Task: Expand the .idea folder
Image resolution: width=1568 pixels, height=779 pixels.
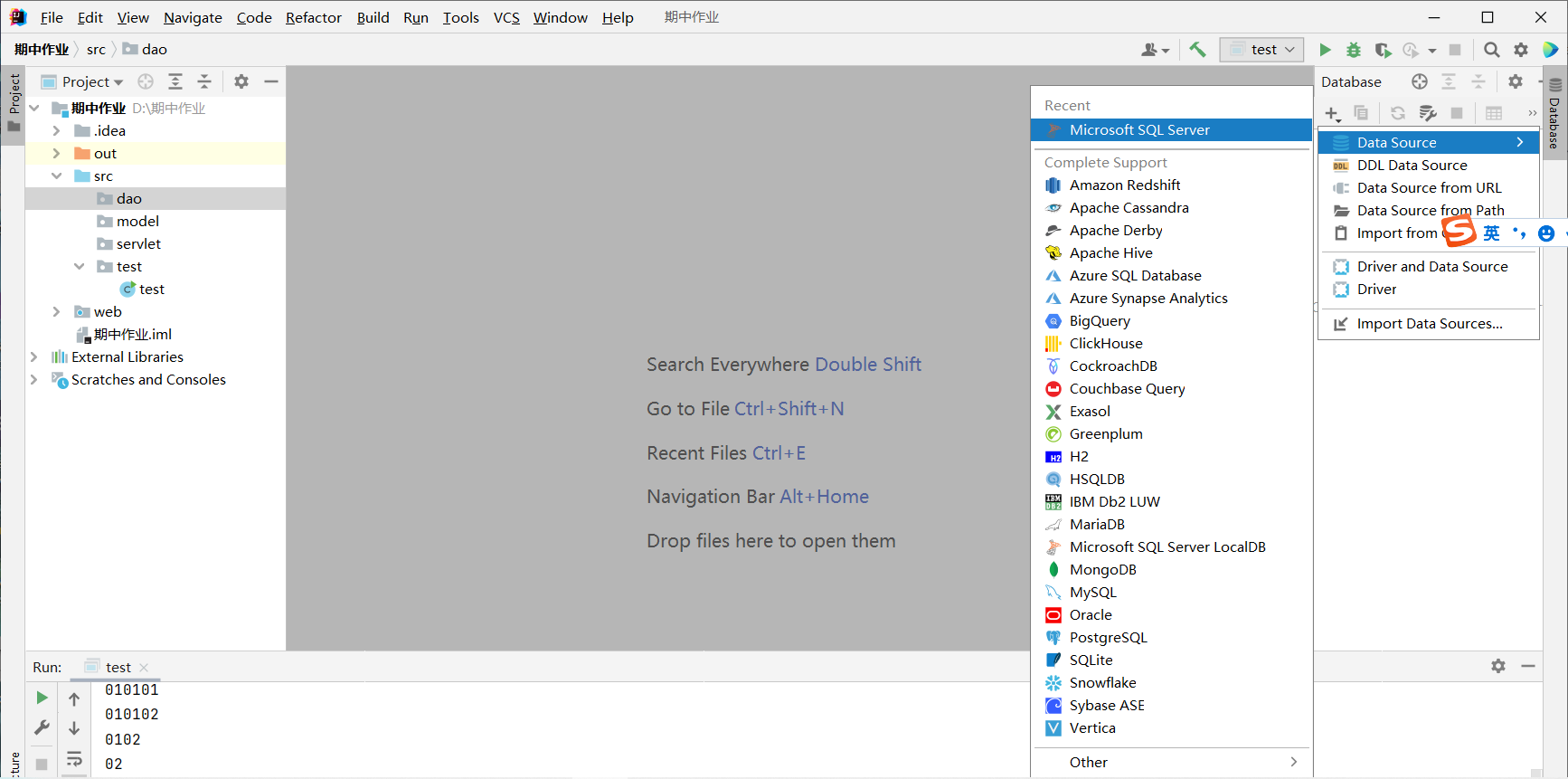Action: click(56, 131)
